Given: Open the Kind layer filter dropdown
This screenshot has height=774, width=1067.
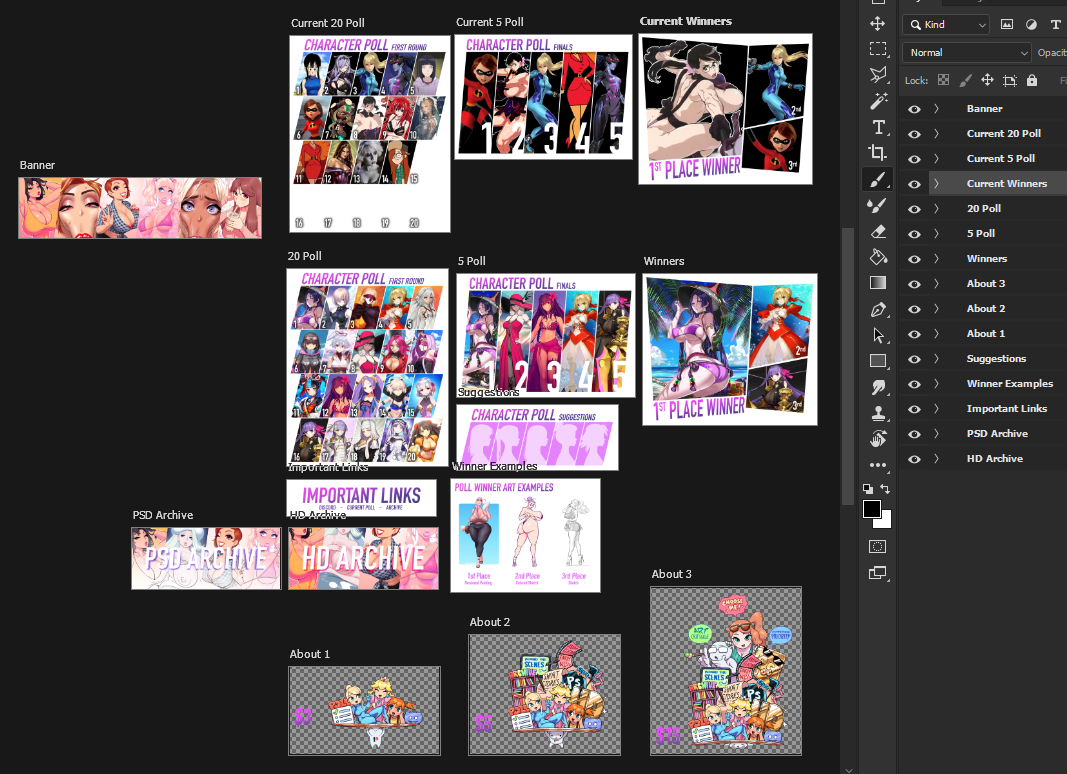Looking at the screenshot, I should coord(946,25).
